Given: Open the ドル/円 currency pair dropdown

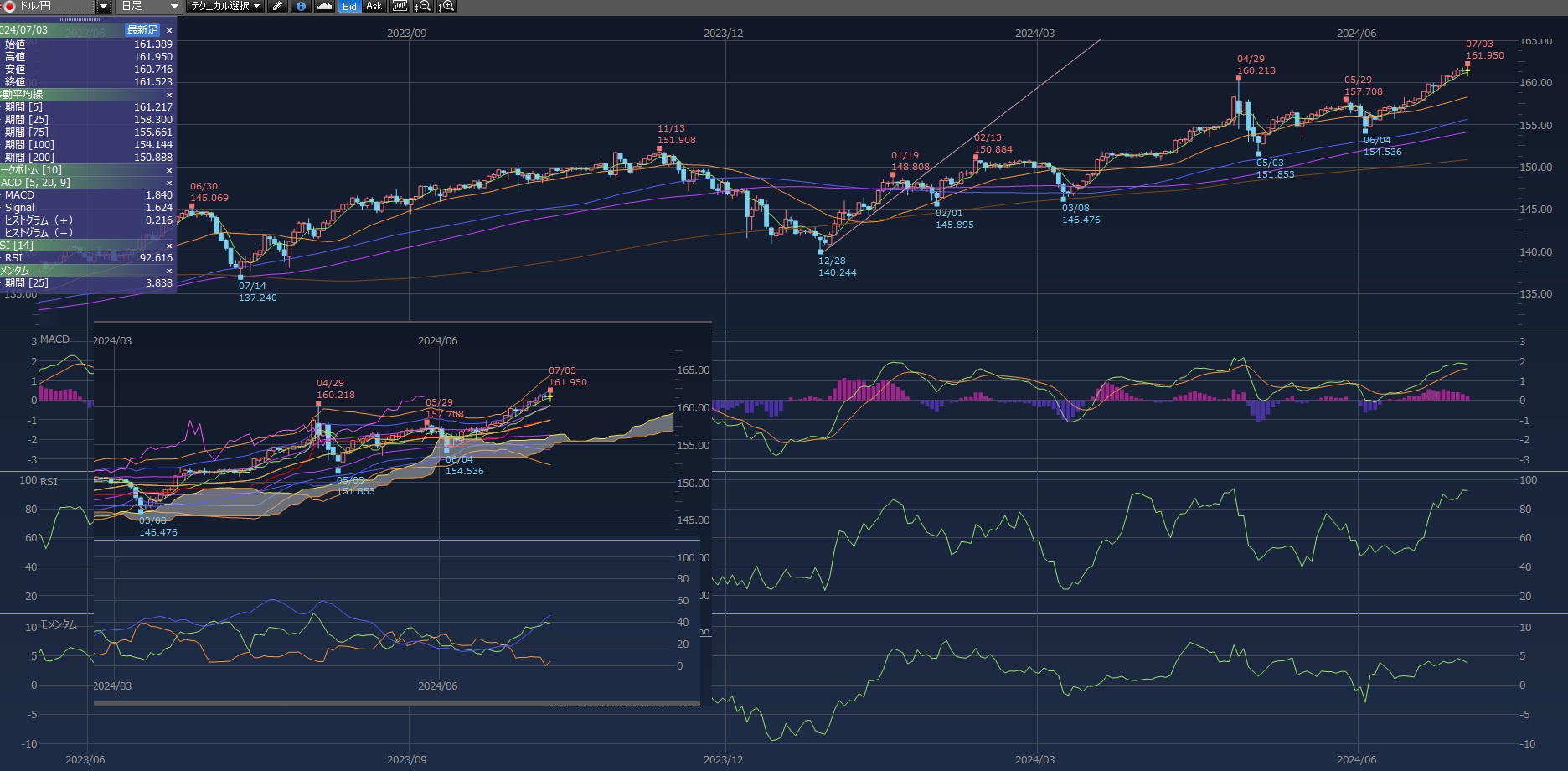Looking at the screenshot, I should coord(103,7).
